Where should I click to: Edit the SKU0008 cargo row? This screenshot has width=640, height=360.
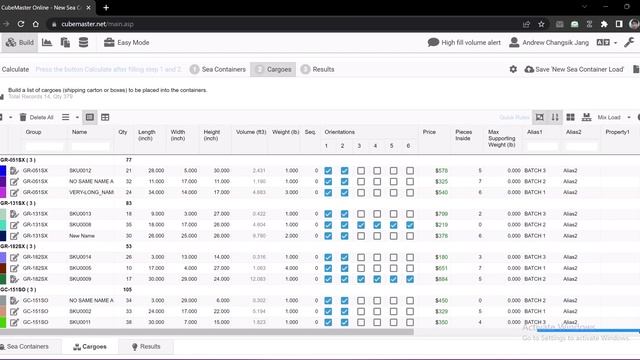[14, 225]
